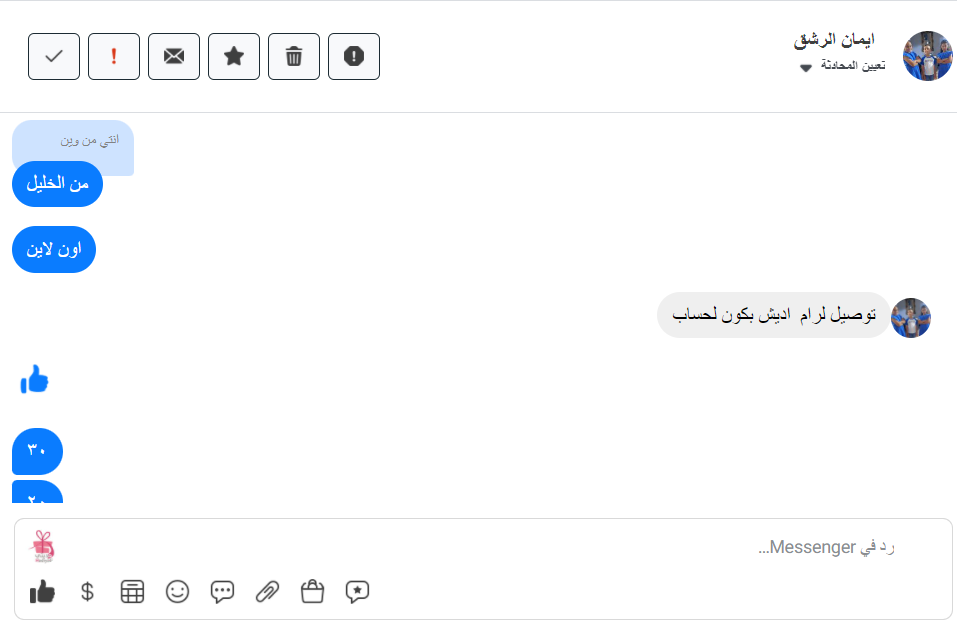Delete conversation using trash icon

(x=294, y=56)
